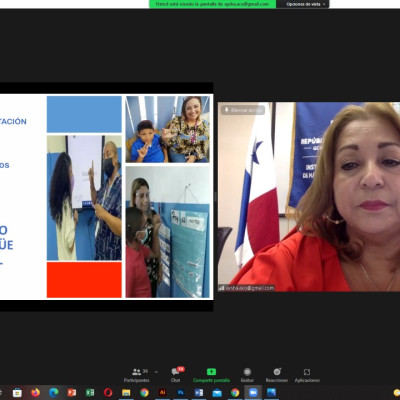400x400 pixels.
Task: Click the green Compartir pantalla button
Action: pos(211,375)
